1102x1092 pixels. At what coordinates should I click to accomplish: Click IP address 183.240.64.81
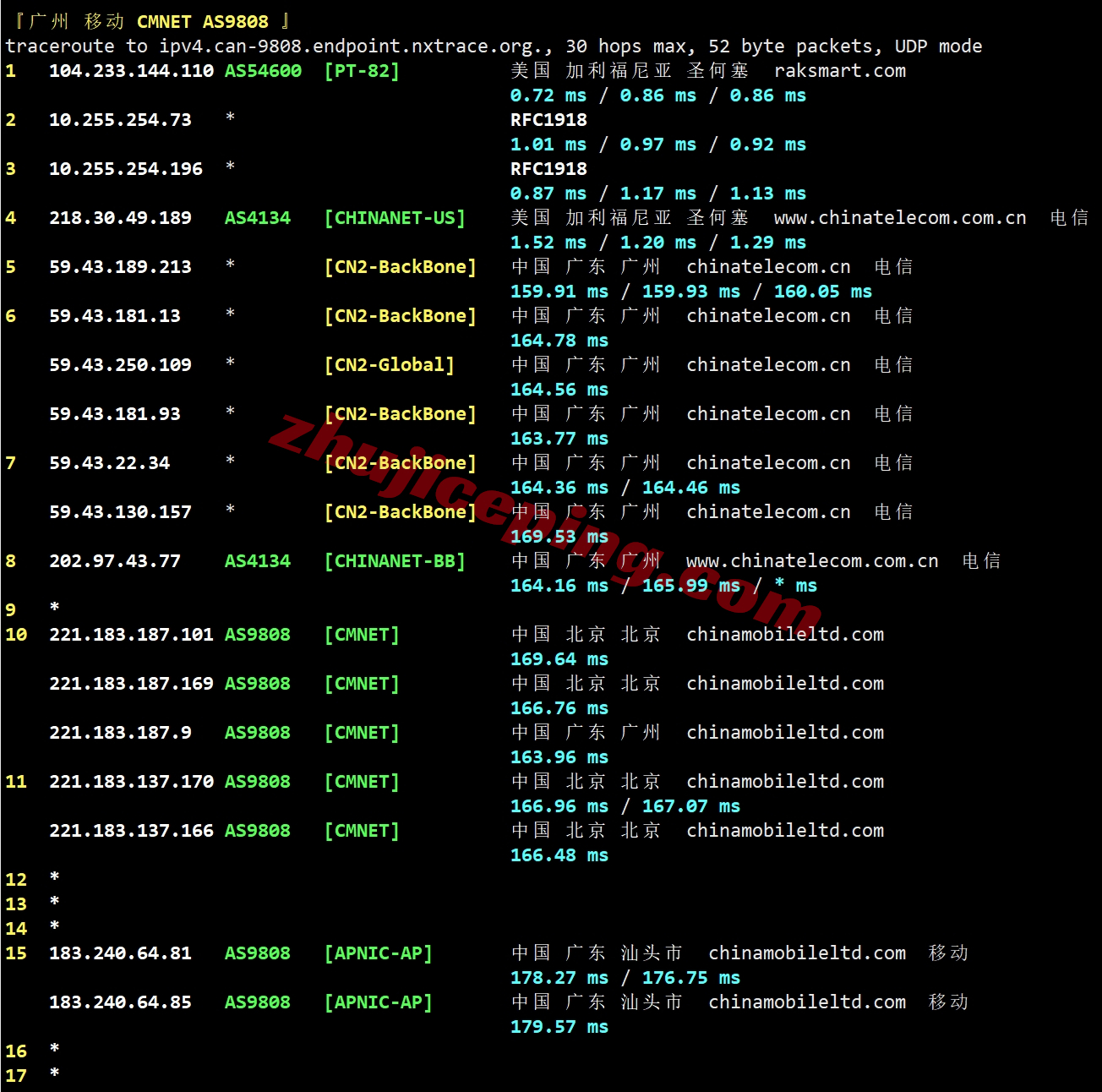click(120, 953)
